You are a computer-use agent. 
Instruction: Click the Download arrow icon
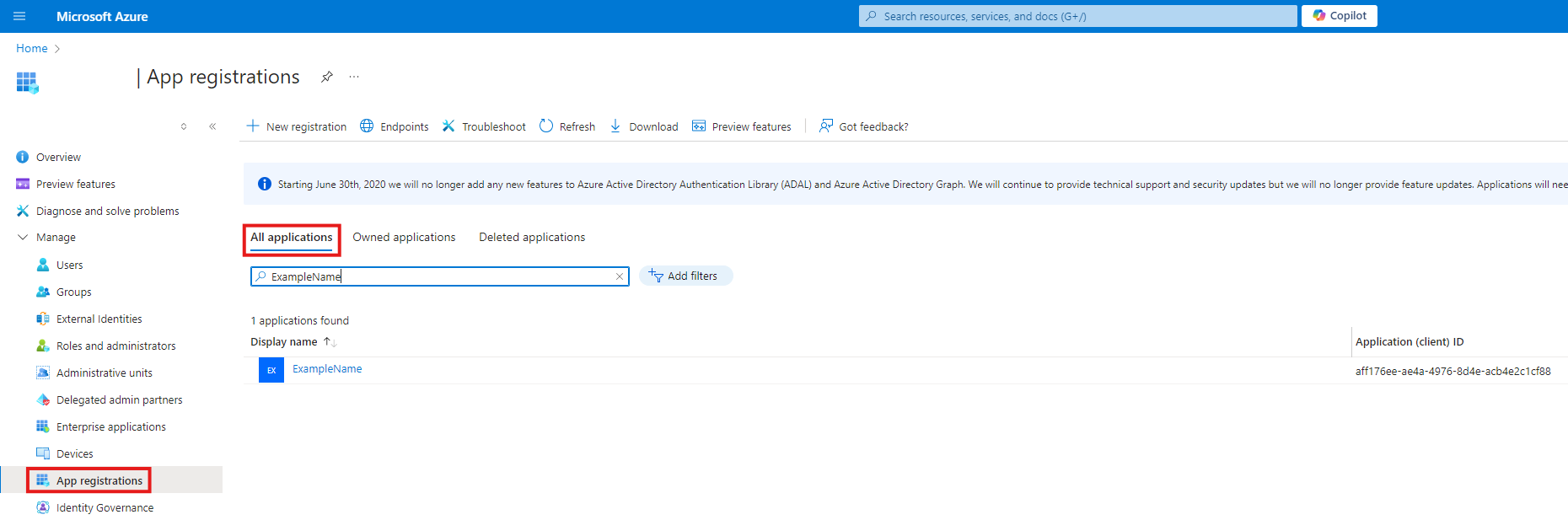(615, 126)
